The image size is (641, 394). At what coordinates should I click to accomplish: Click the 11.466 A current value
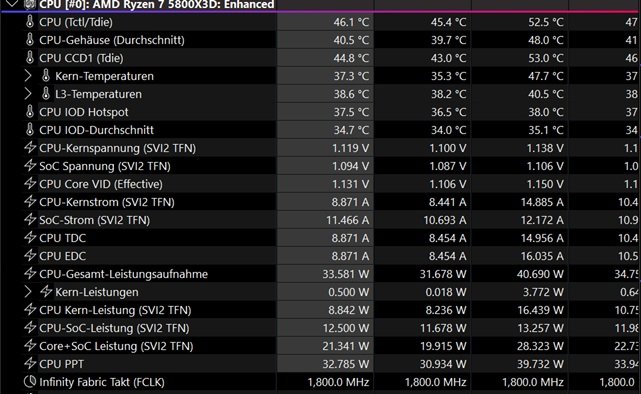tap(347, 220)
